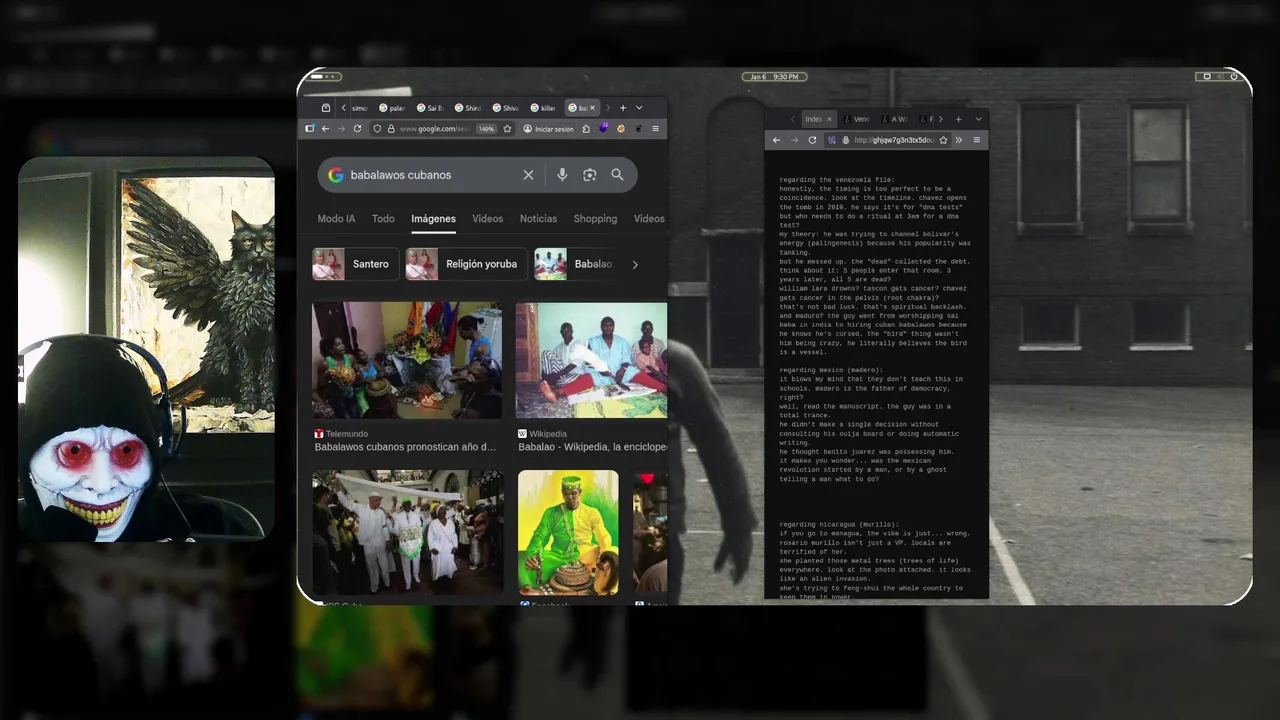
Task: Search by image with Lens icon
Action: pos(590,175)
